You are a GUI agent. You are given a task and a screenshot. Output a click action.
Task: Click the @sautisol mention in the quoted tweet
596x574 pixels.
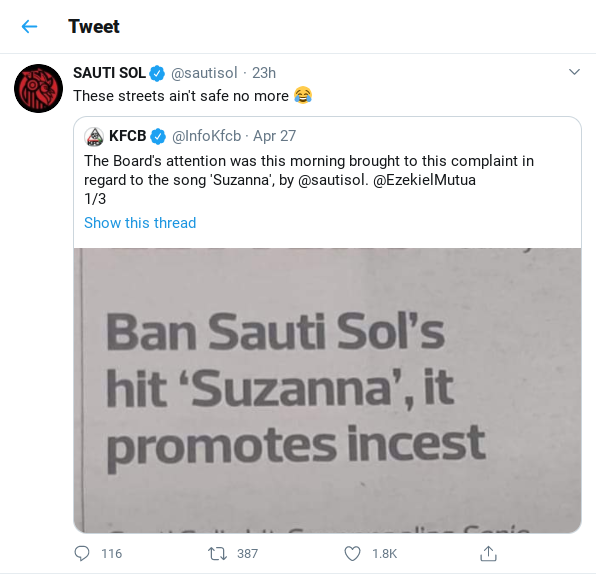tap(333, 180)
